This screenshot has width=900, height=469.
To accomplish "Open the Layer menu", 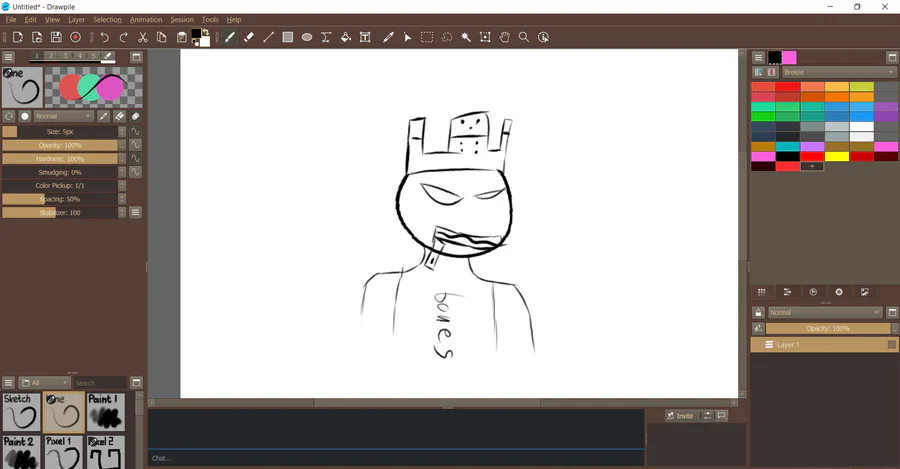I will coord(76,20).
